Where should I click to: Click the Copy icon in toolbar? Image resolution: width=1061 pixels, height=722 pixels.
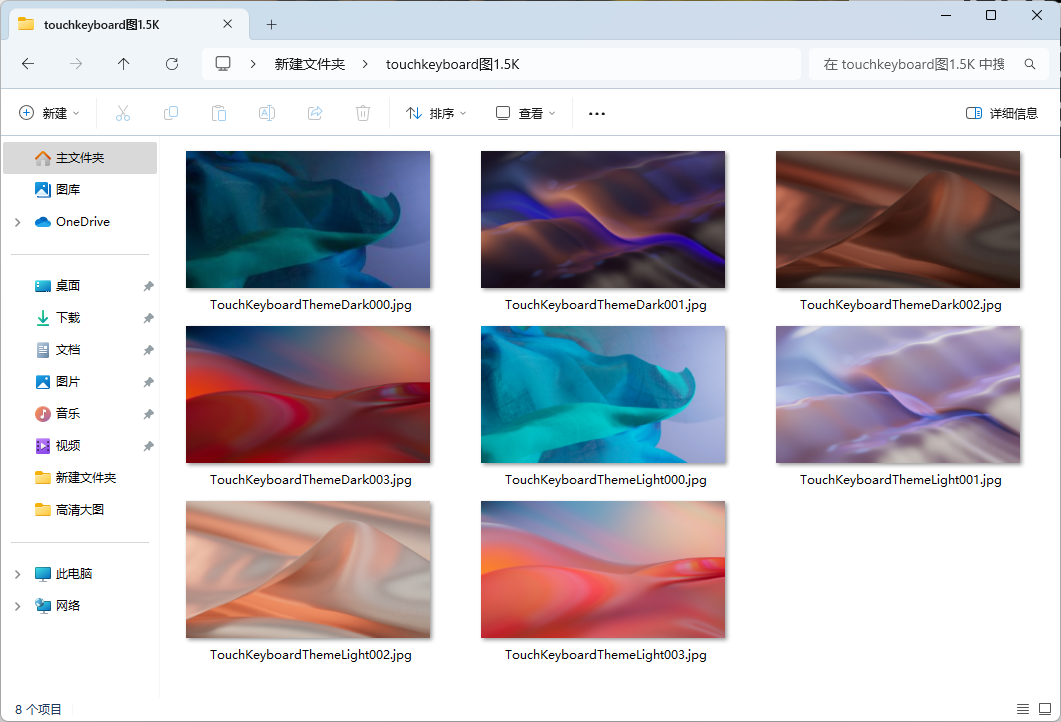171,113
